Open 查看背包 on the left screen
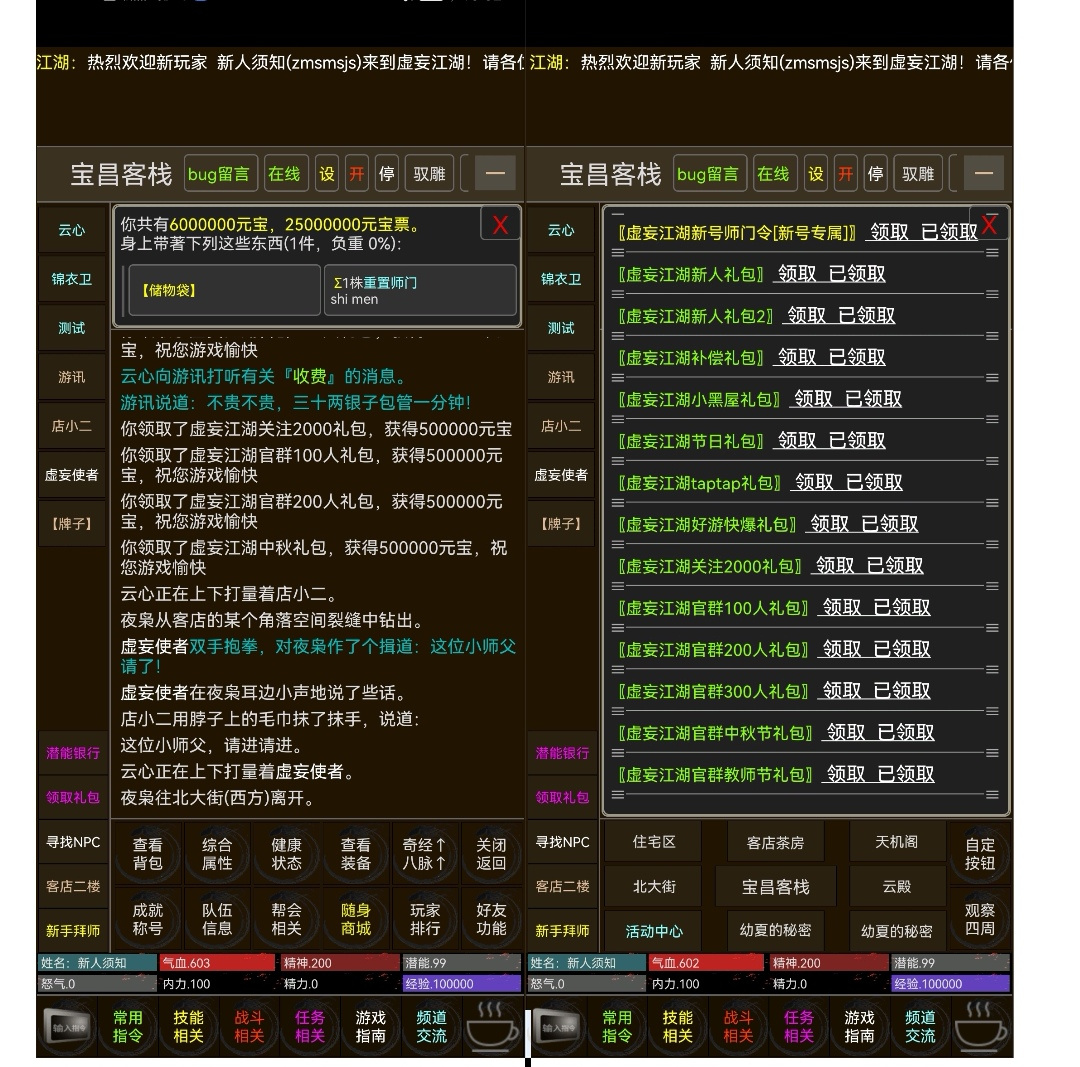 pos(147,853)
